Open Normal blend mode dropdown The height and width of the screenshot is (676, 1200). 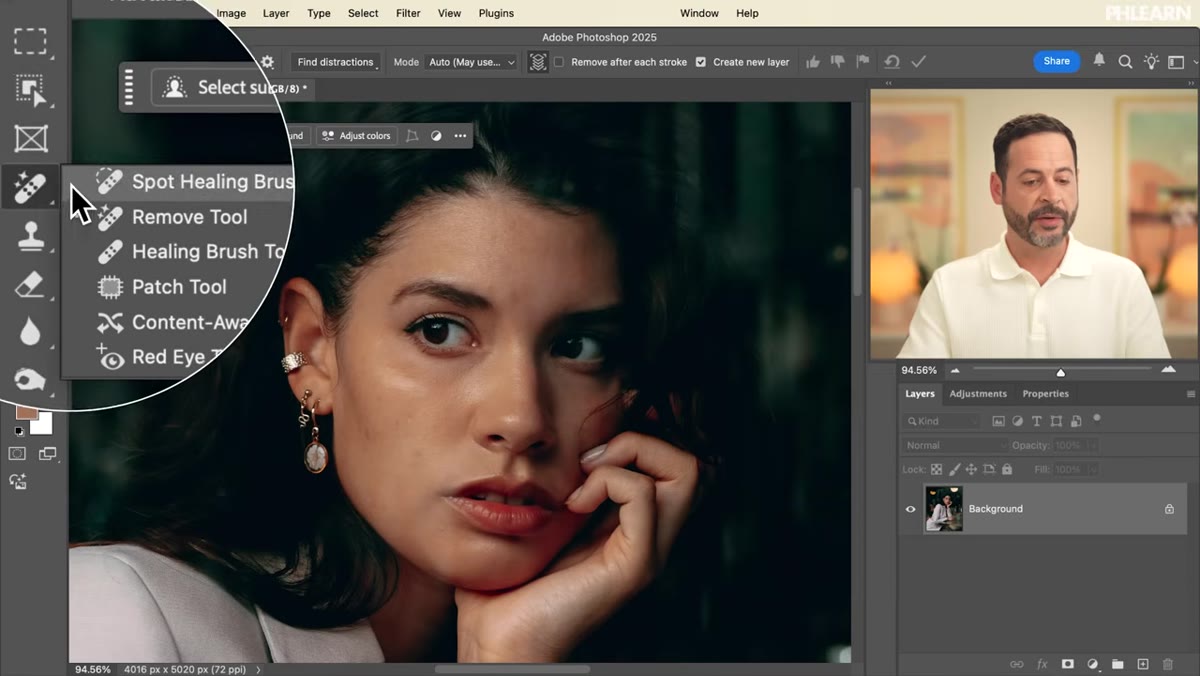(x=956, y=445)
